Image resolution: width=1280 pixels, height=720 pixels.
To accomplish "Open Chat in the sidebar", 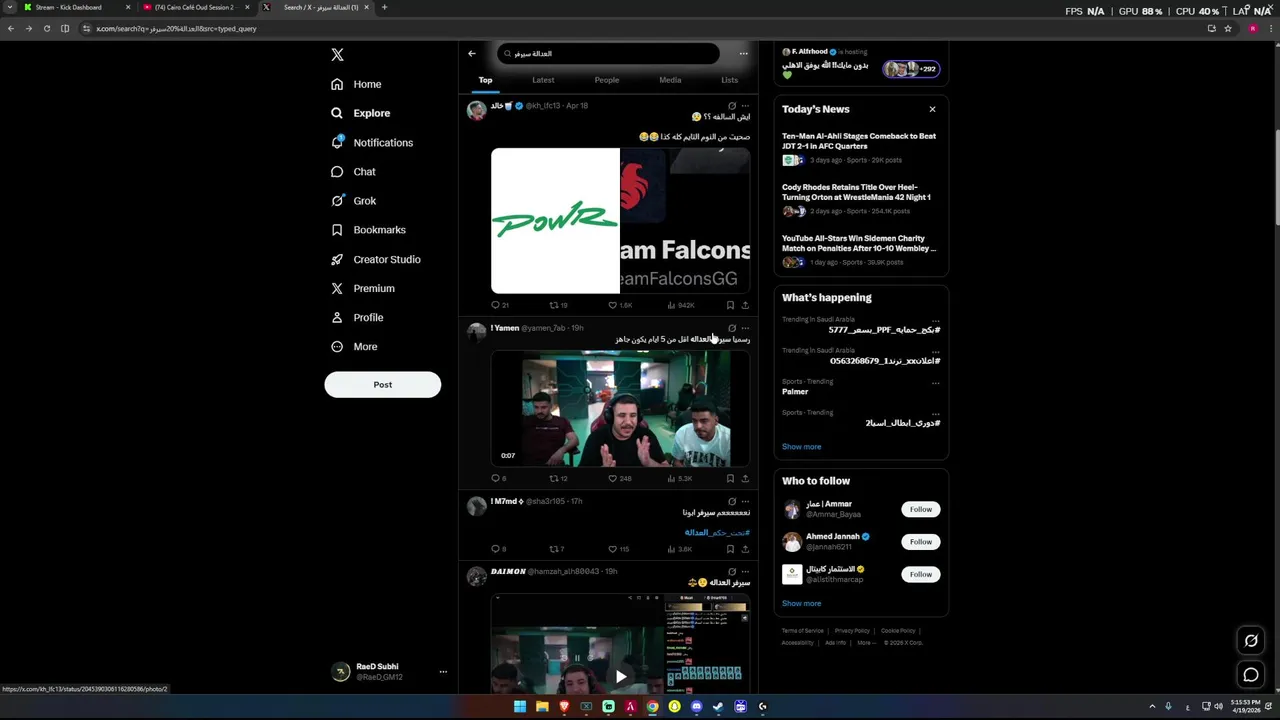I will 353,172.
